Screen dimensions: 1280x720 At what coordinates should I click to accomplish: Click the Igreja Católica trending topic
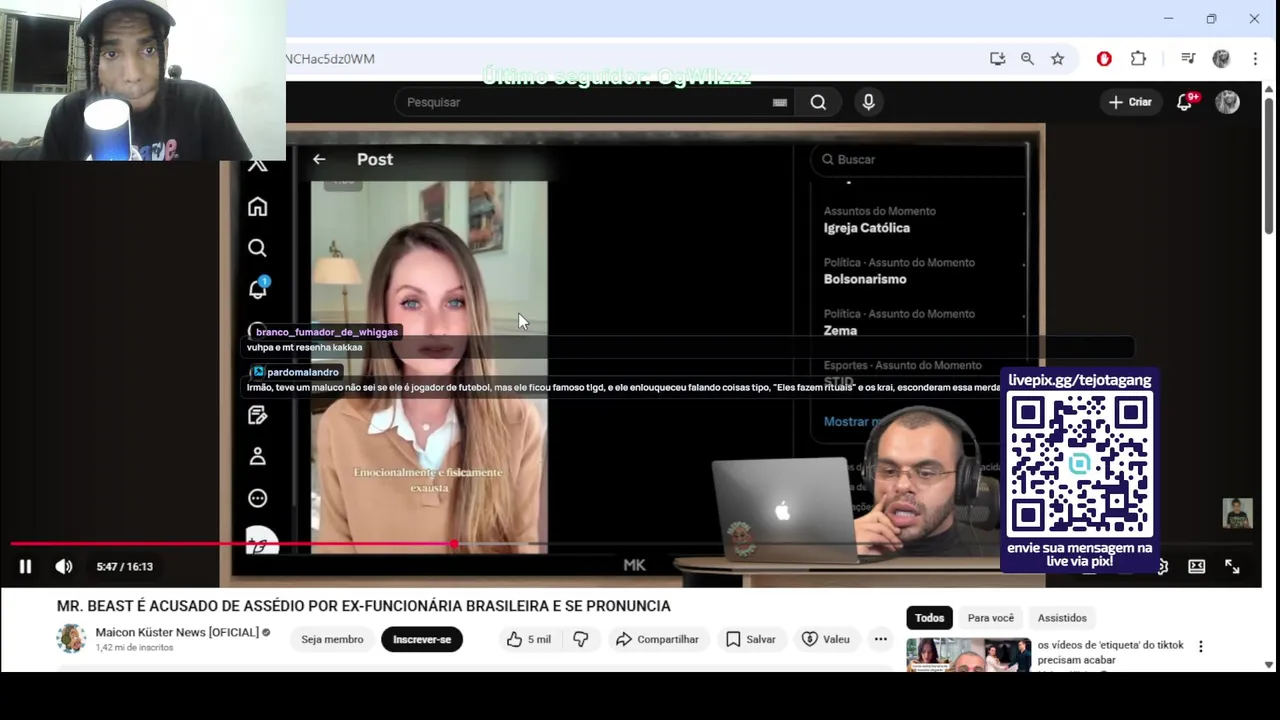coord(867,228)
